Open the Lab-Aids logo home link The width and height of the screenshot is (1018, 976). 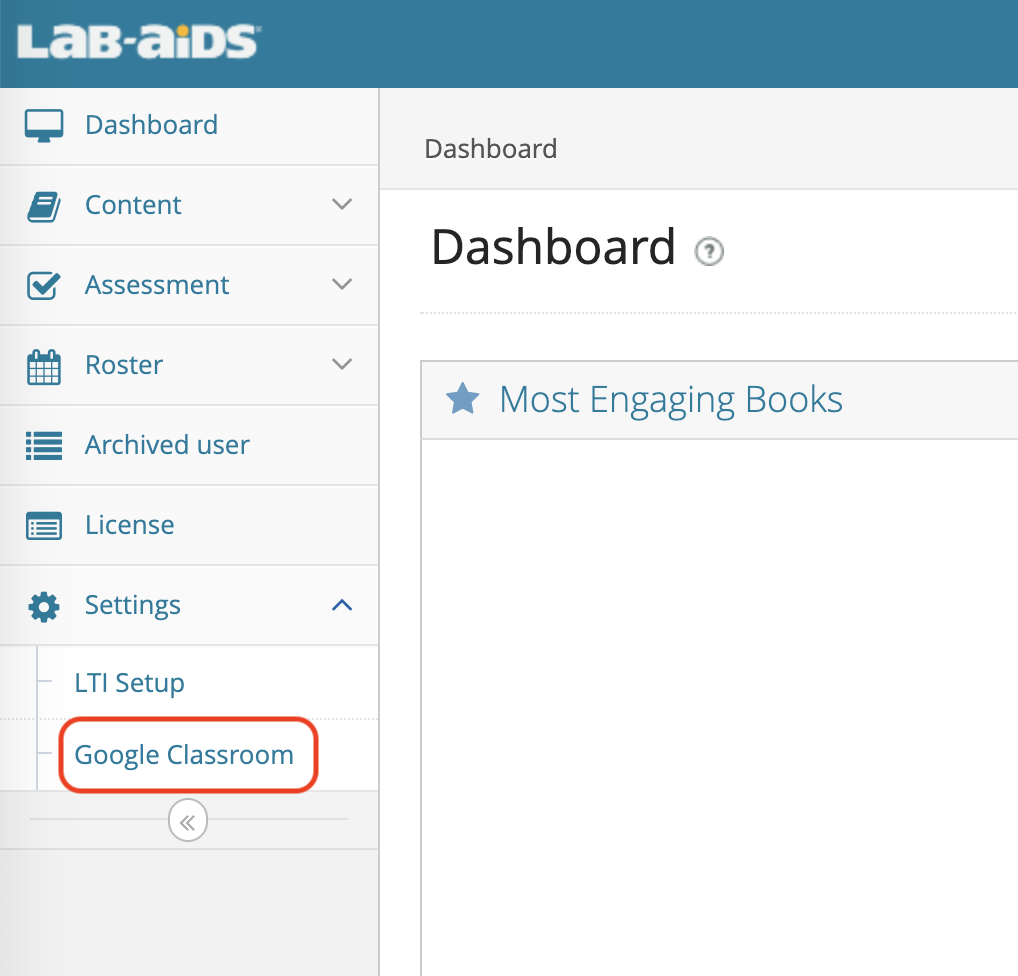coord(138,42)
